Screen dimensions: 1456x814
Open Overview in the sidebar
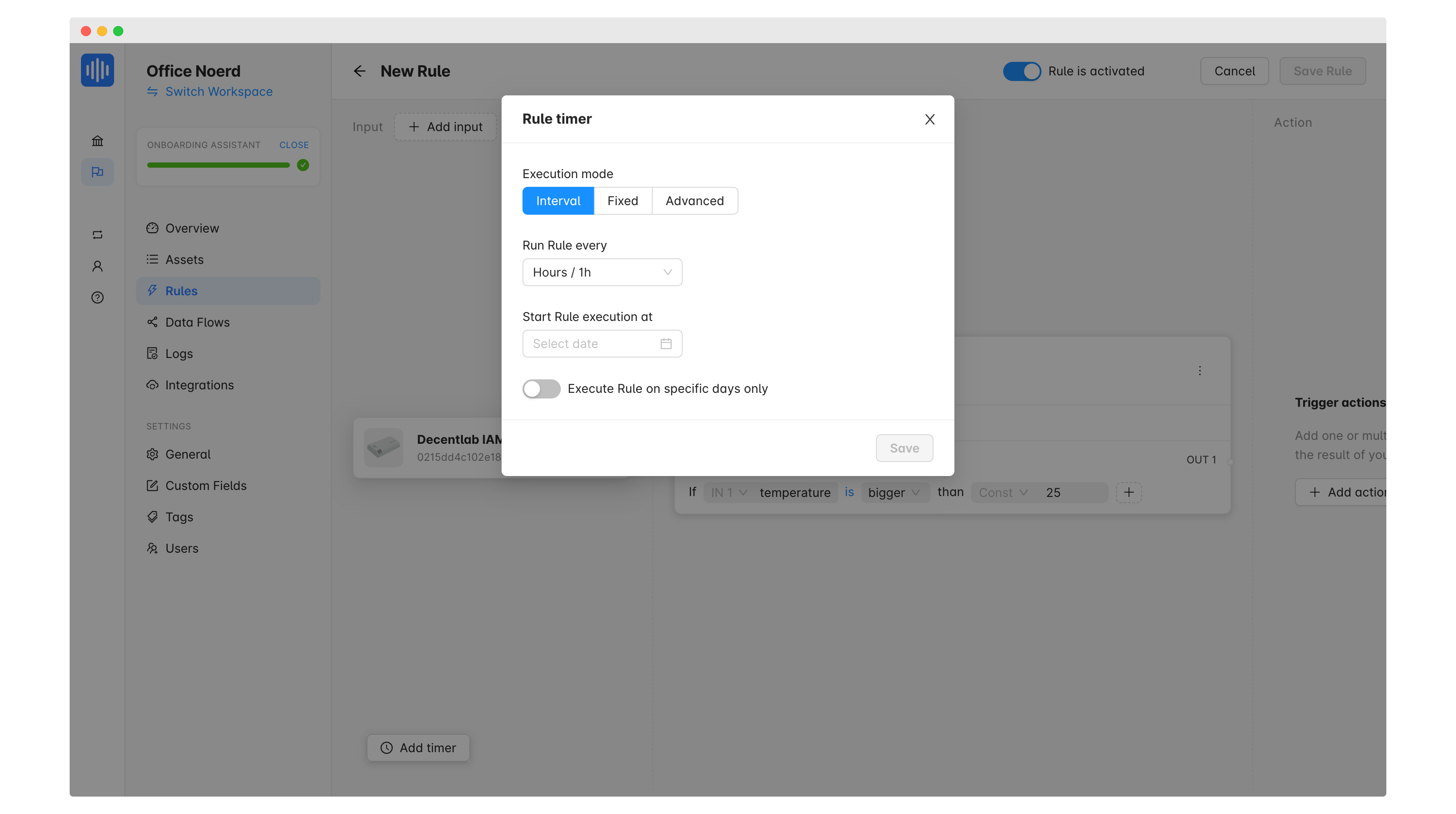click(228, 228)
